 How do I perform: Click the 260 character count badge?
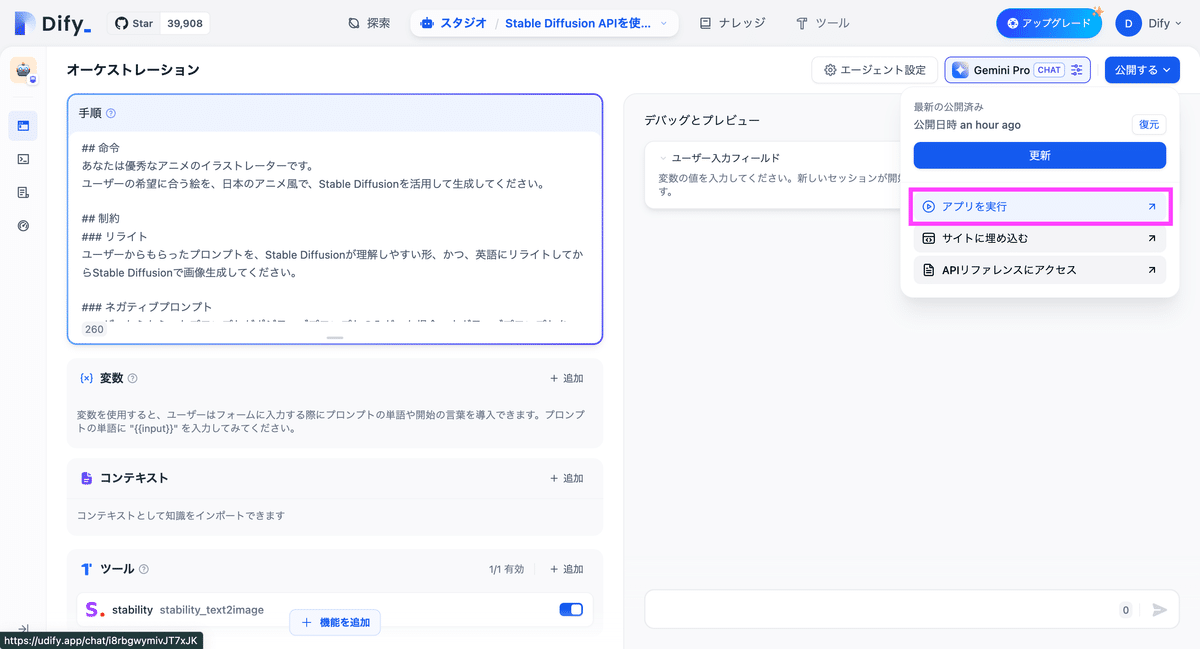[x=94, y=329]
